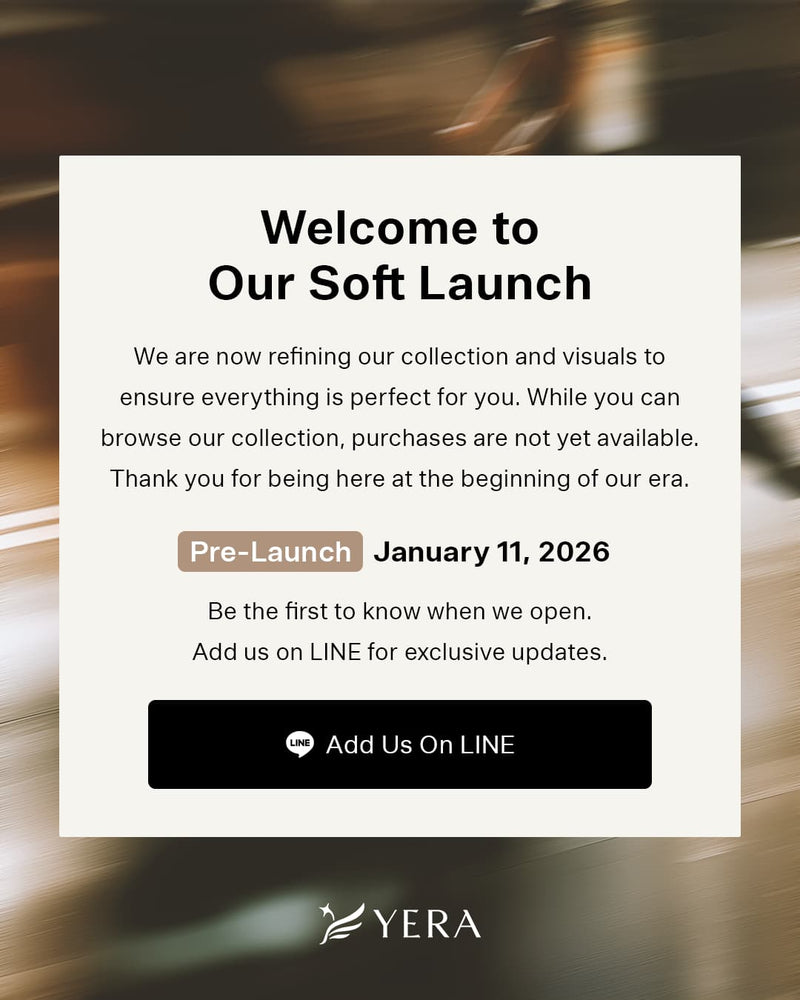
Task: Select the Pre-Launch badge
Action: tap(270, 552)
